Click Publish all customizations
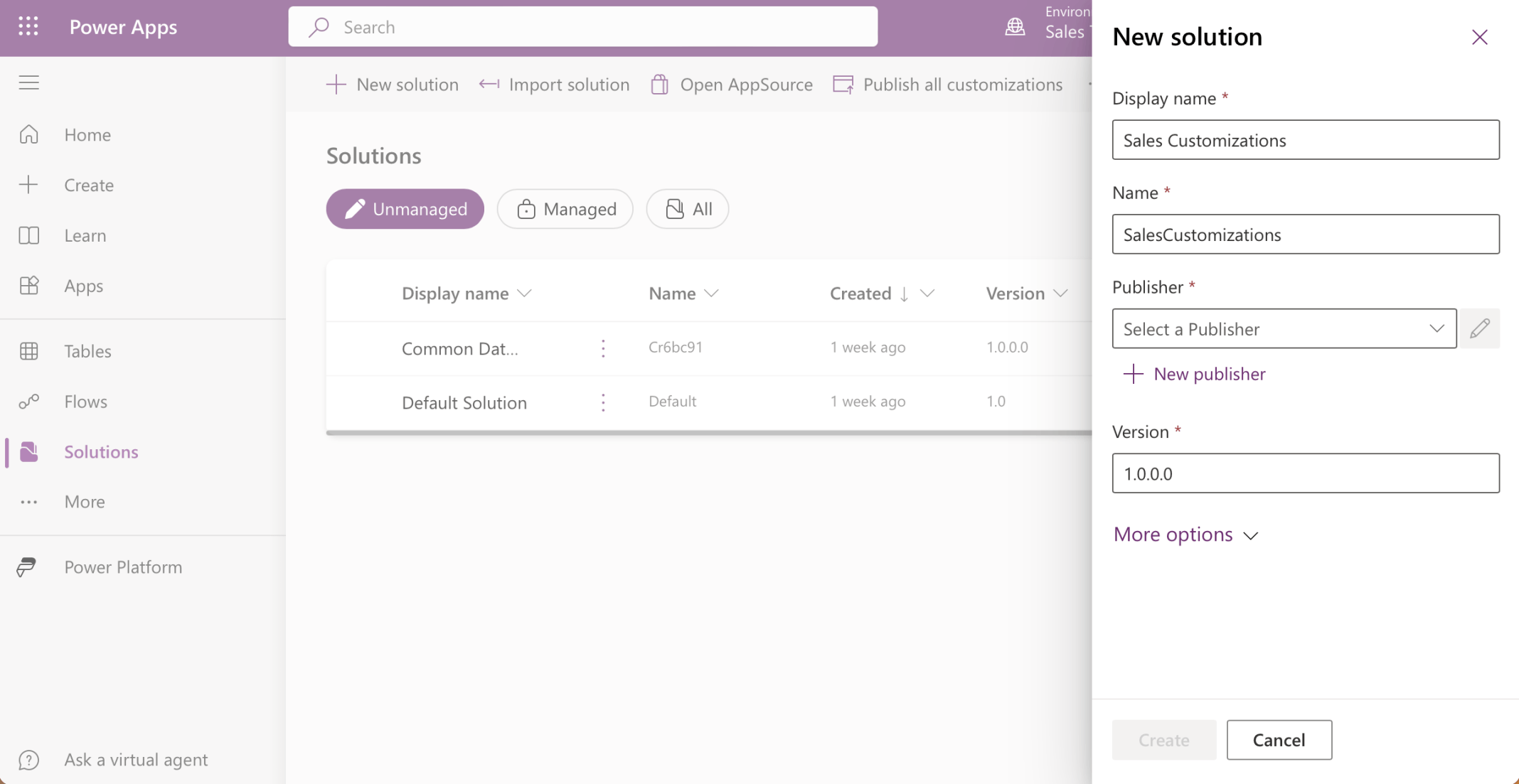The width and height of the screenshot is (1519, 784). click(x=947, y=85)
